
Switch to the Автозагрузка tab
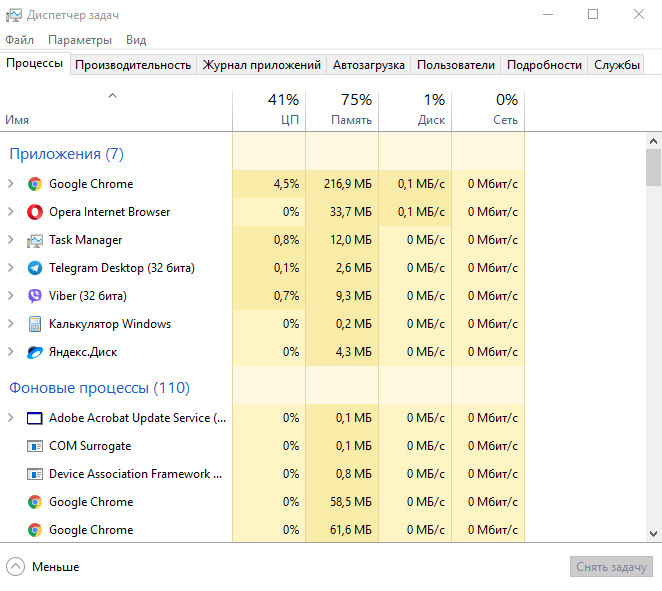pyautogui.click(x=369, y=65)
